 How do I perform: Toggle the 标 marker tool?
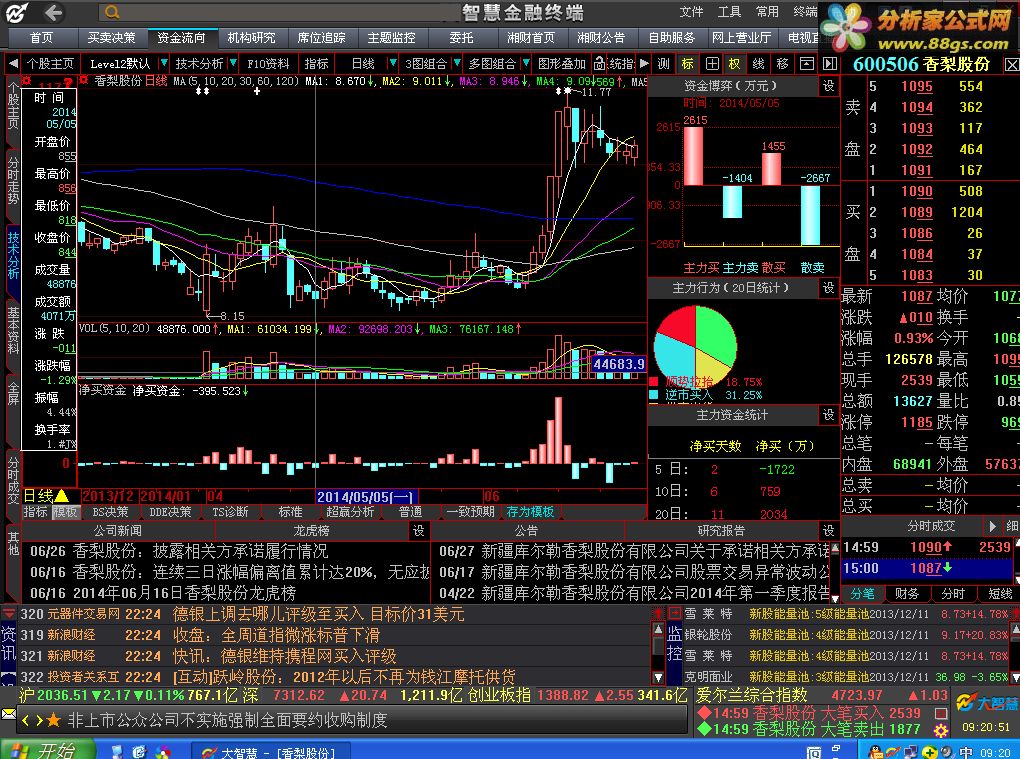click(x=688, y=64)
